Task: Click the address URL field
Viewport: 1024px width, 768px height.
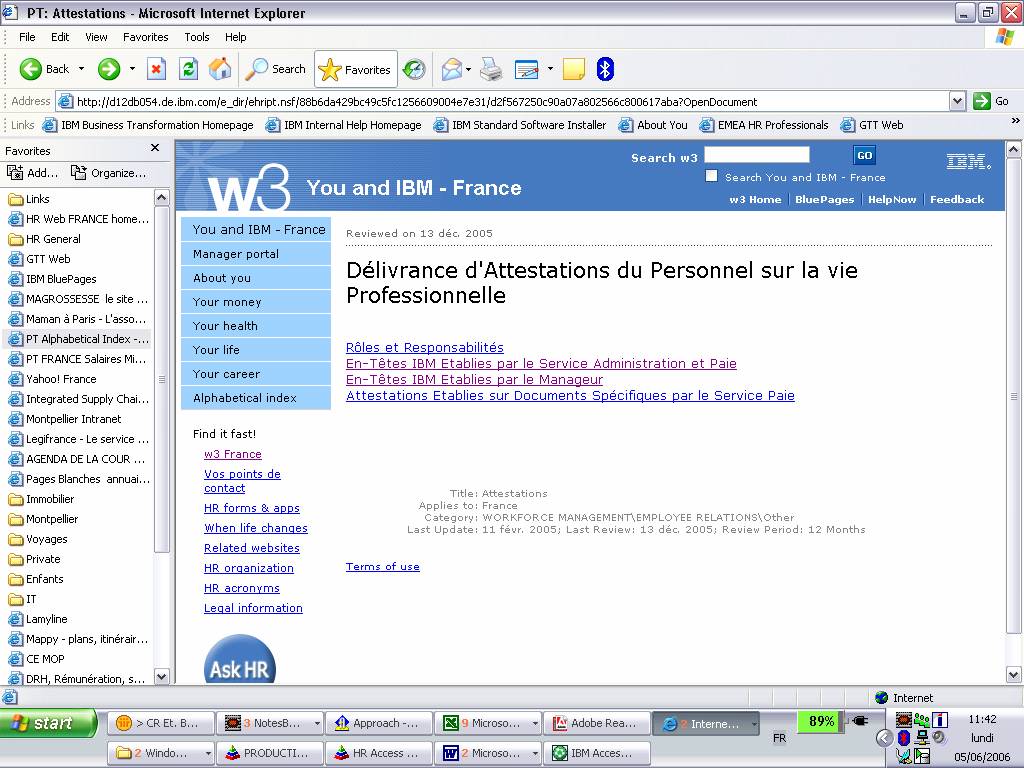Action: pos(503,102)
